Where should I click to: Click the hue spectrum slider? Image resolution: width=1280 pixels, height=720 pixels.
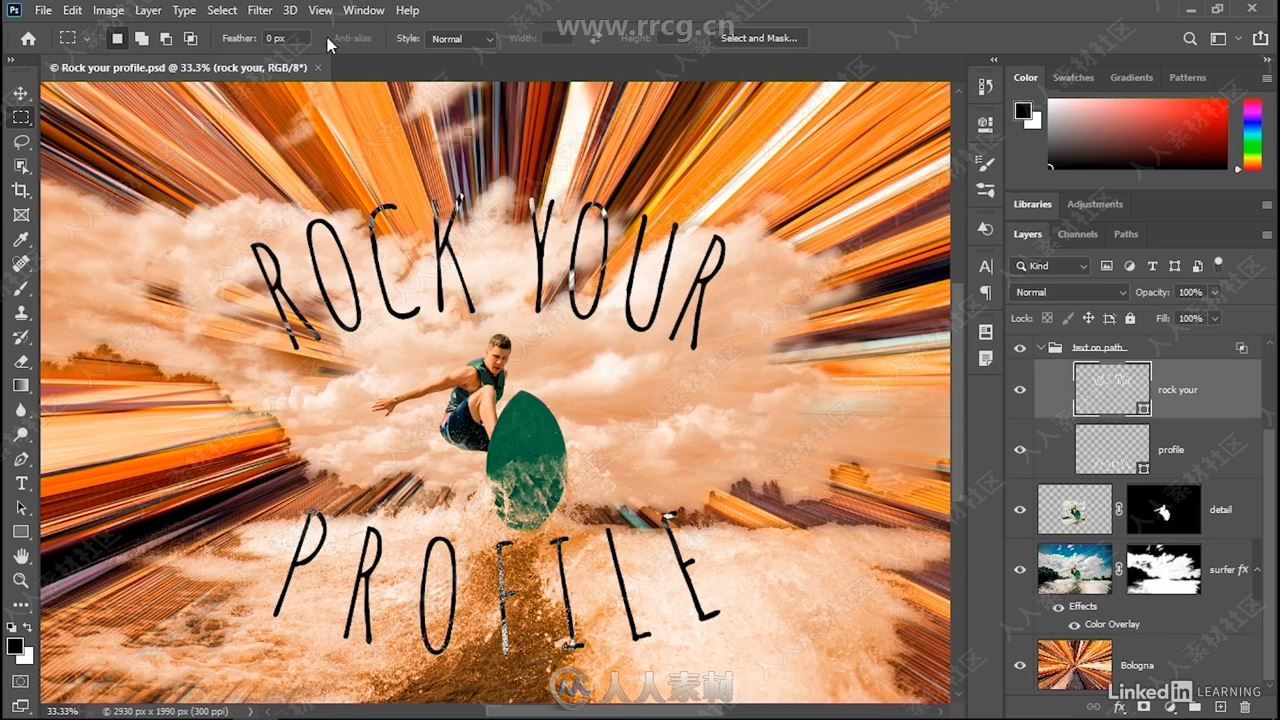tap(1252, 134)
